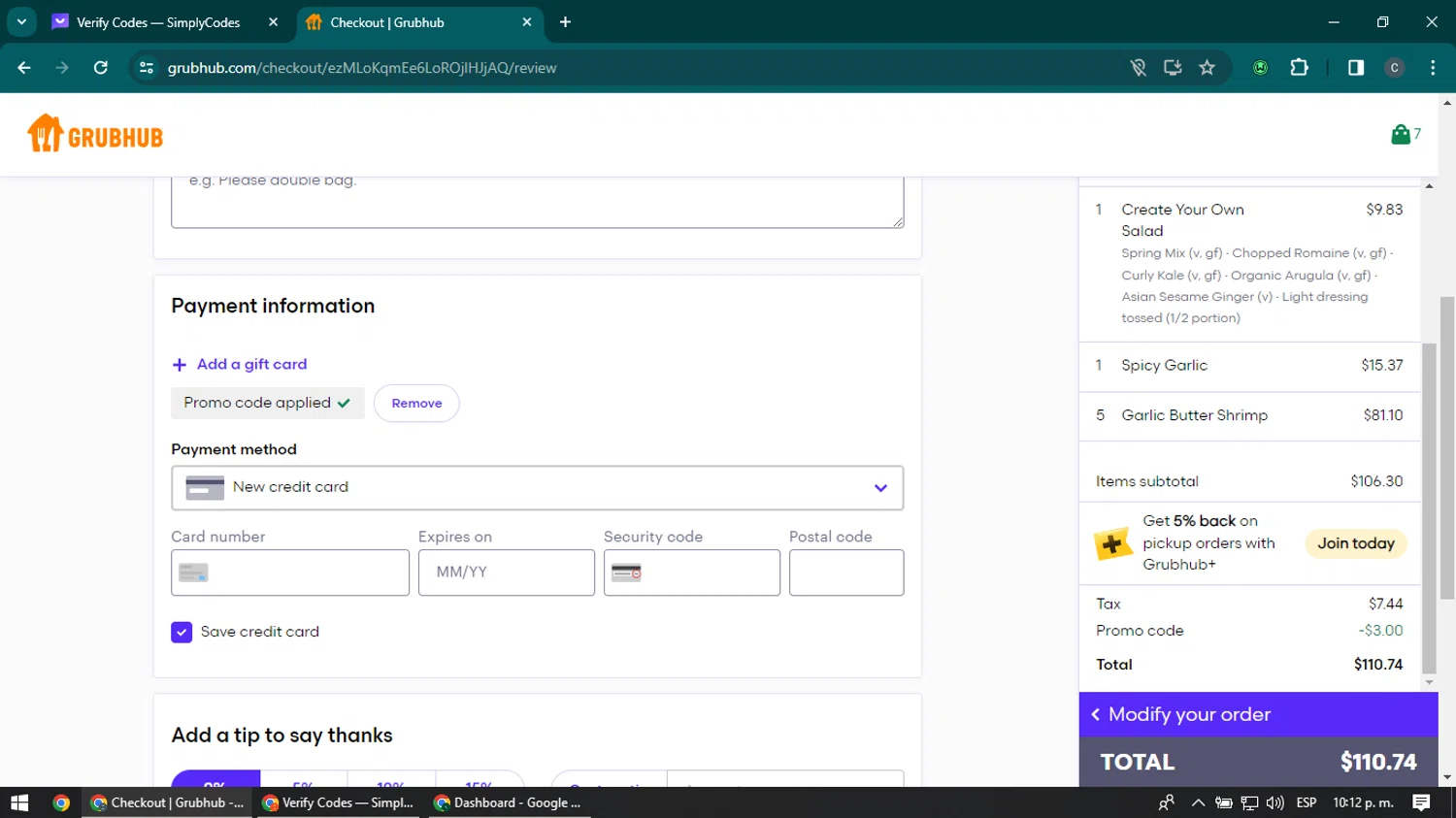Click the TOTAL $110.74 bar
Image resolution: width=1456 pixels, height=818 pixels.
[1258, 762]
